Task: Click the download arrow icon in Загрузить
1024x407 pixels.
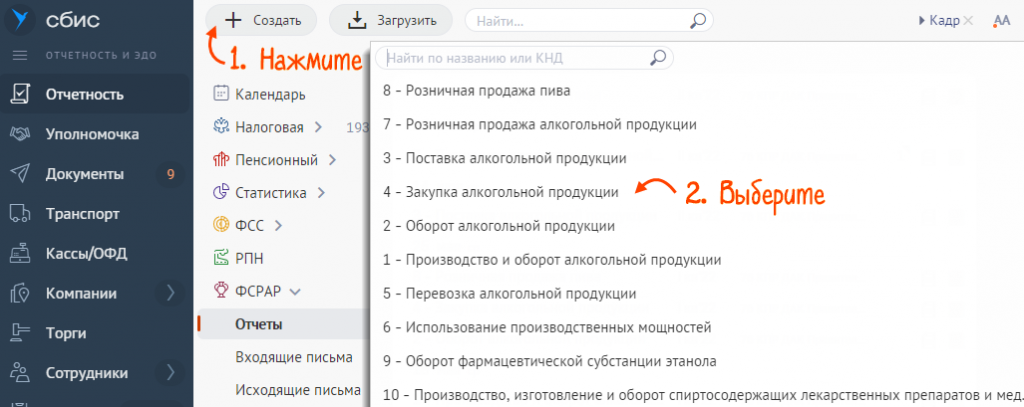Action: point(356,21)
